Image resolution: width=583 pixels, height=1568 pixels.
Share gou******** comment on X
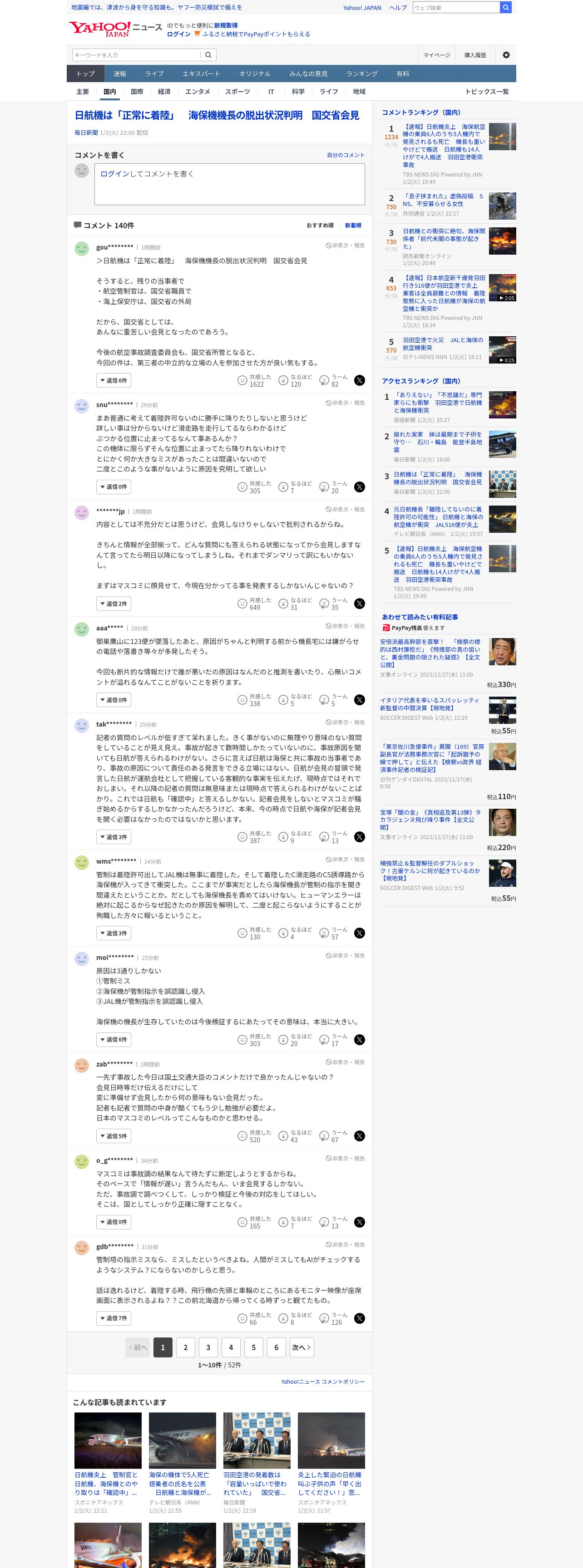coord(360,380)
